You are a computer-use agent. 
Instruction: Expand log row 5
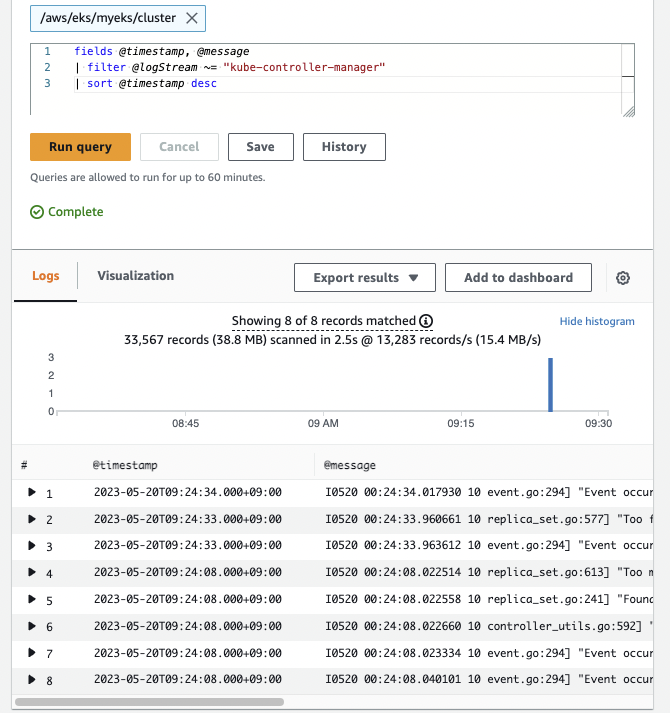[x=31, y=599]
